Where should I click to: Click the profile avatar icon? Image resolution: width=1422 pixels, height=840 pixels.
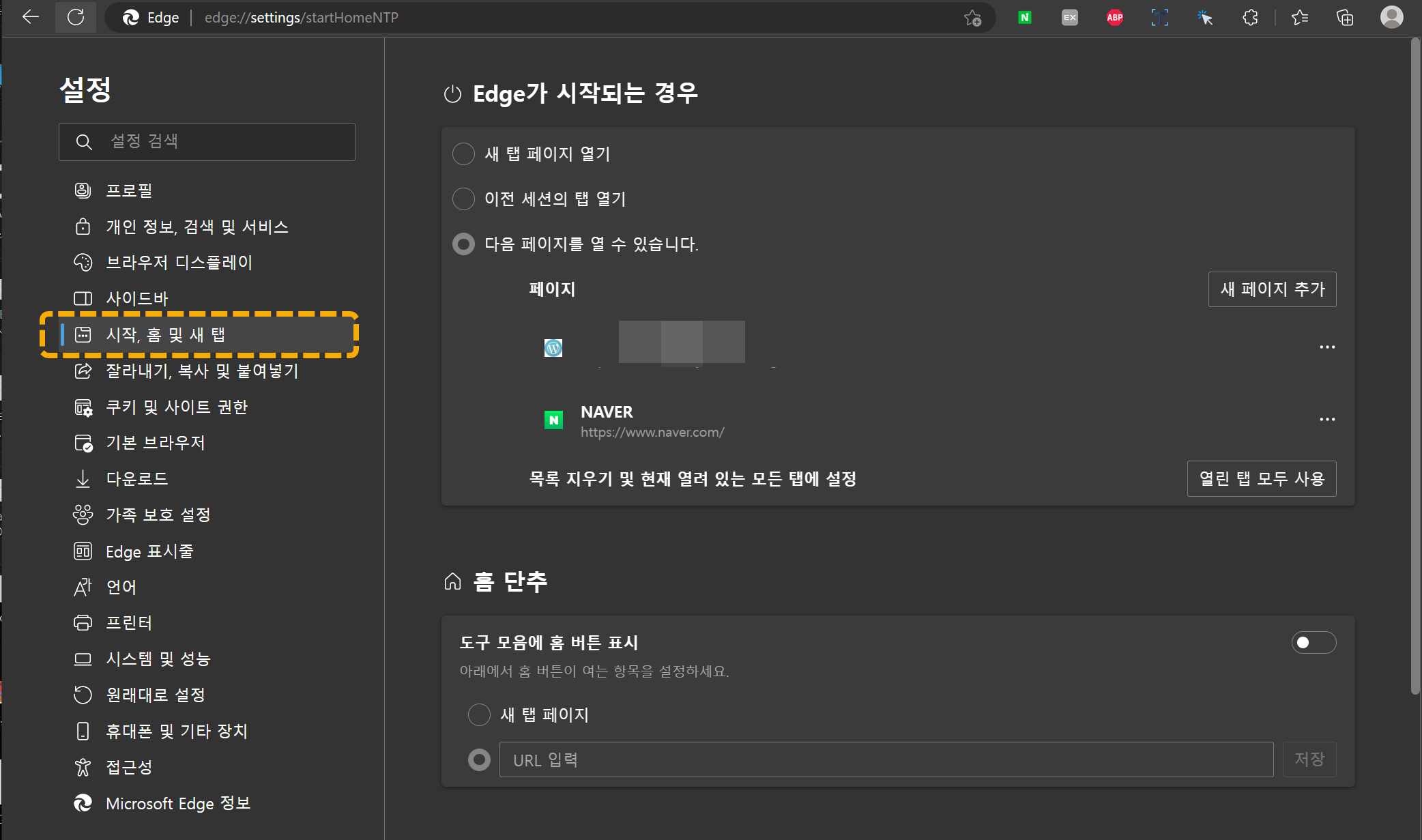pyautogui.click(x=1392, y=17)
